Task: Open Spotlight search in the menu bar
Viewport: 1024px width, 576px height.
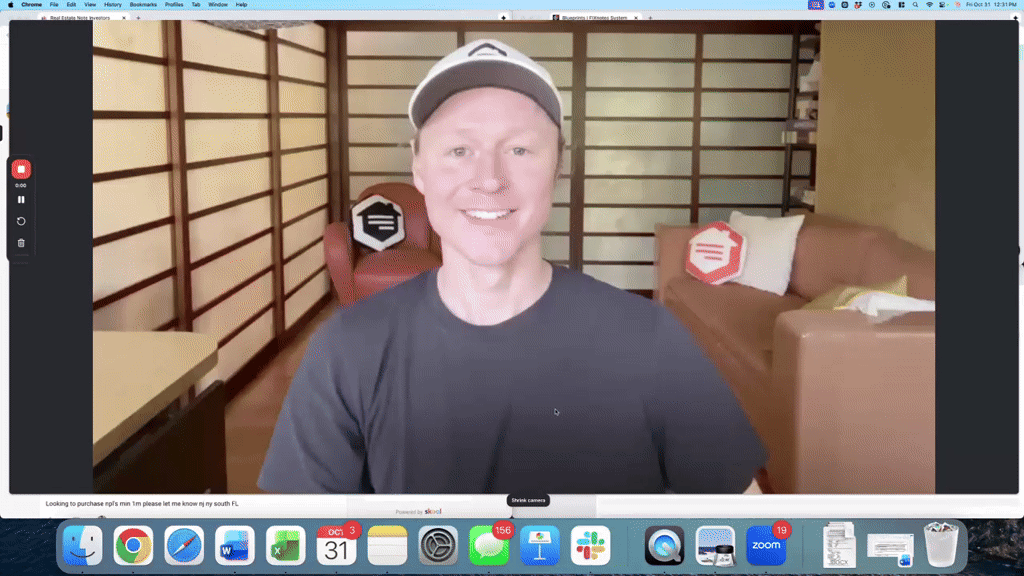Action: point(915,5)
